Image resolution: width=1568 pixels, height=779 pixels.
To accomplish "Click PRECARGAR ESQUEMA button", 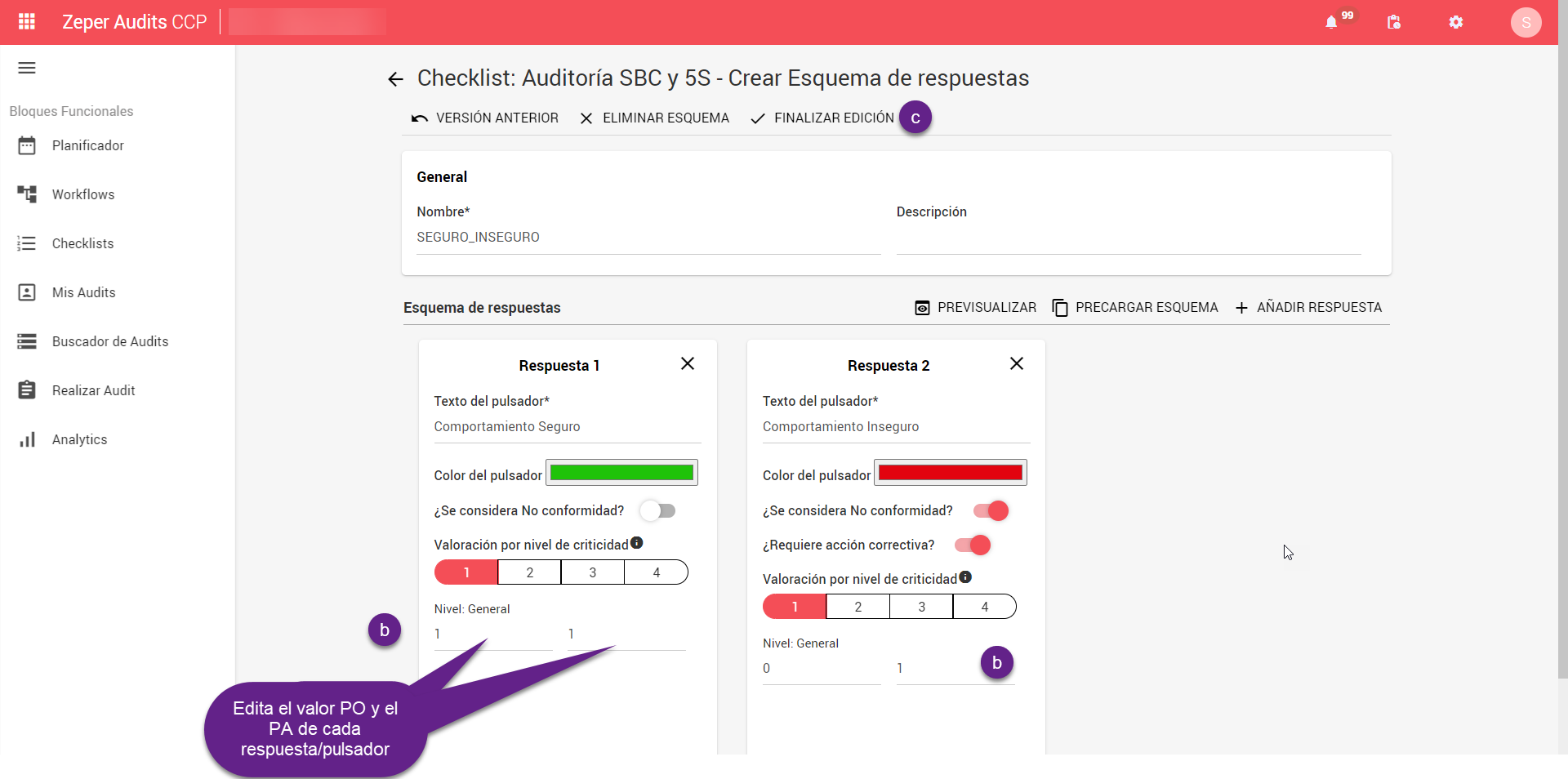I will [x=1135, y=308].
